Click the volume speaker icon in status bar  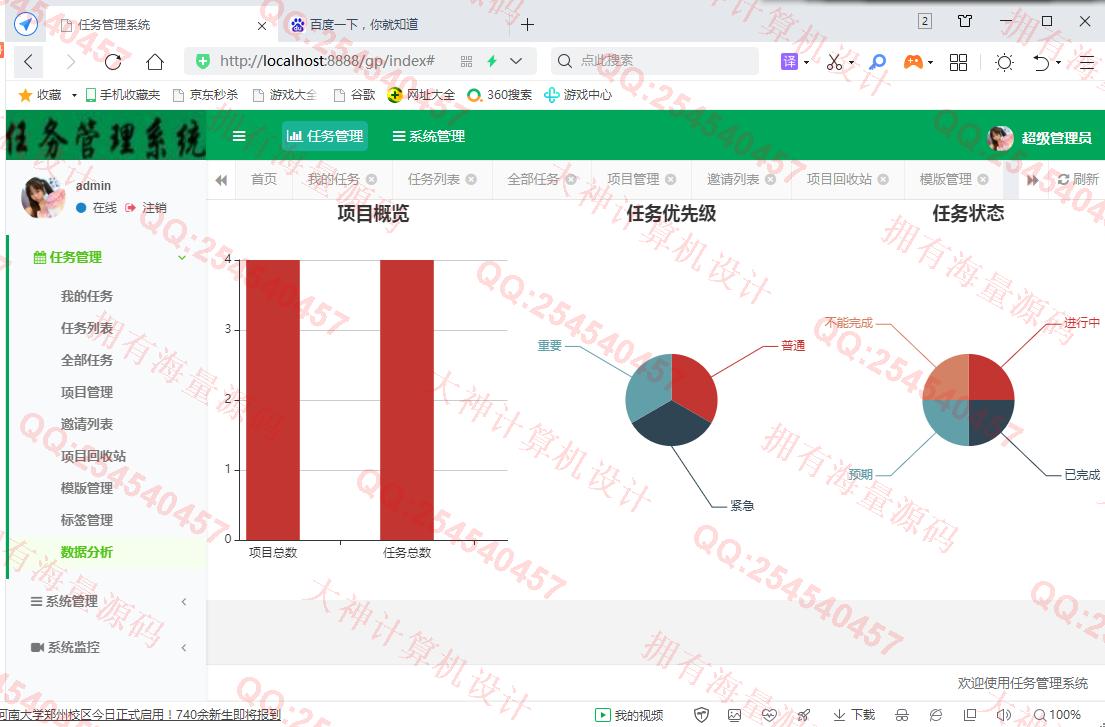1004,715
